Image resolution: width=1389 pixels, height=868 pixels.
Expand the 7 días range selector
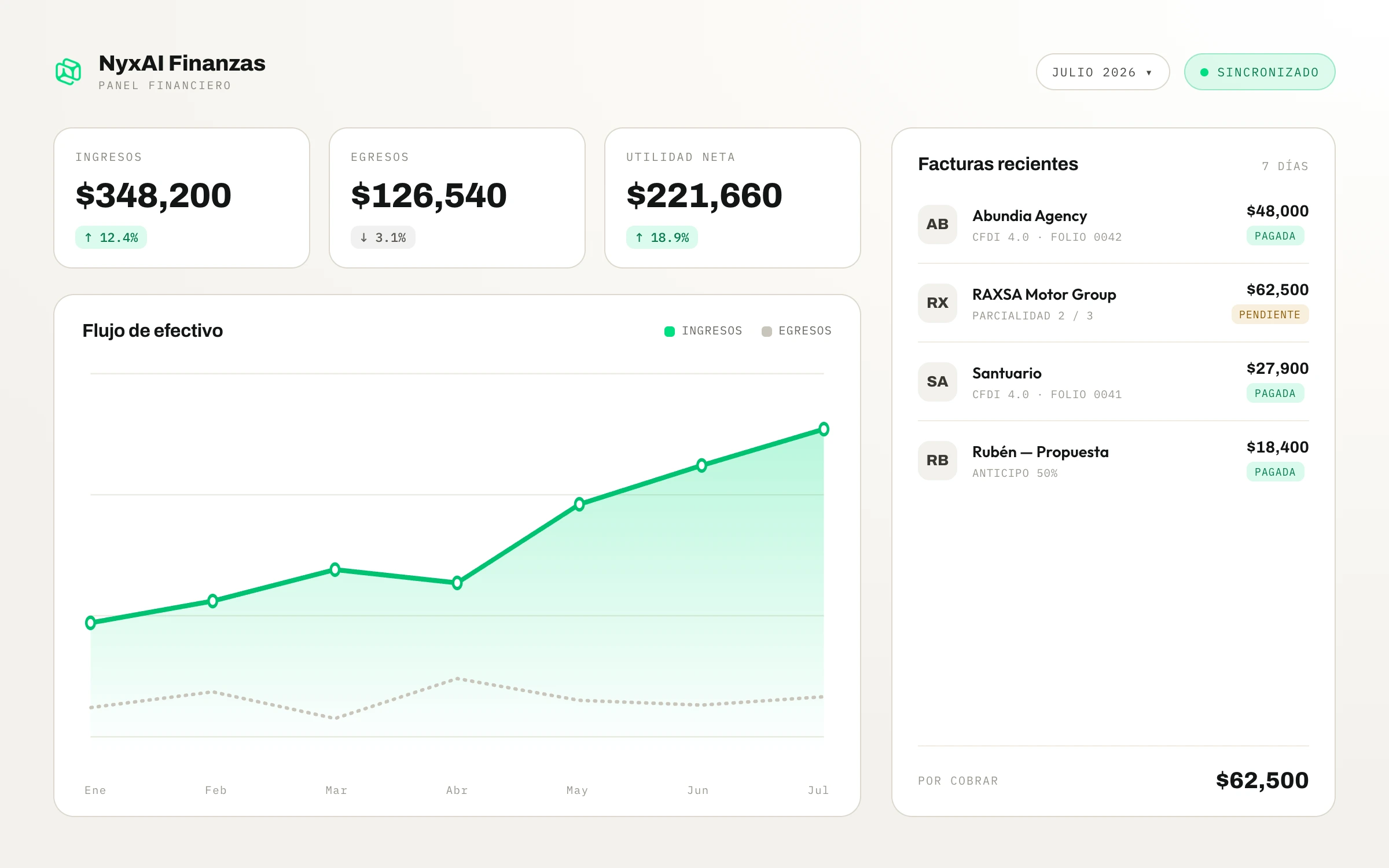click(1285, 166)
